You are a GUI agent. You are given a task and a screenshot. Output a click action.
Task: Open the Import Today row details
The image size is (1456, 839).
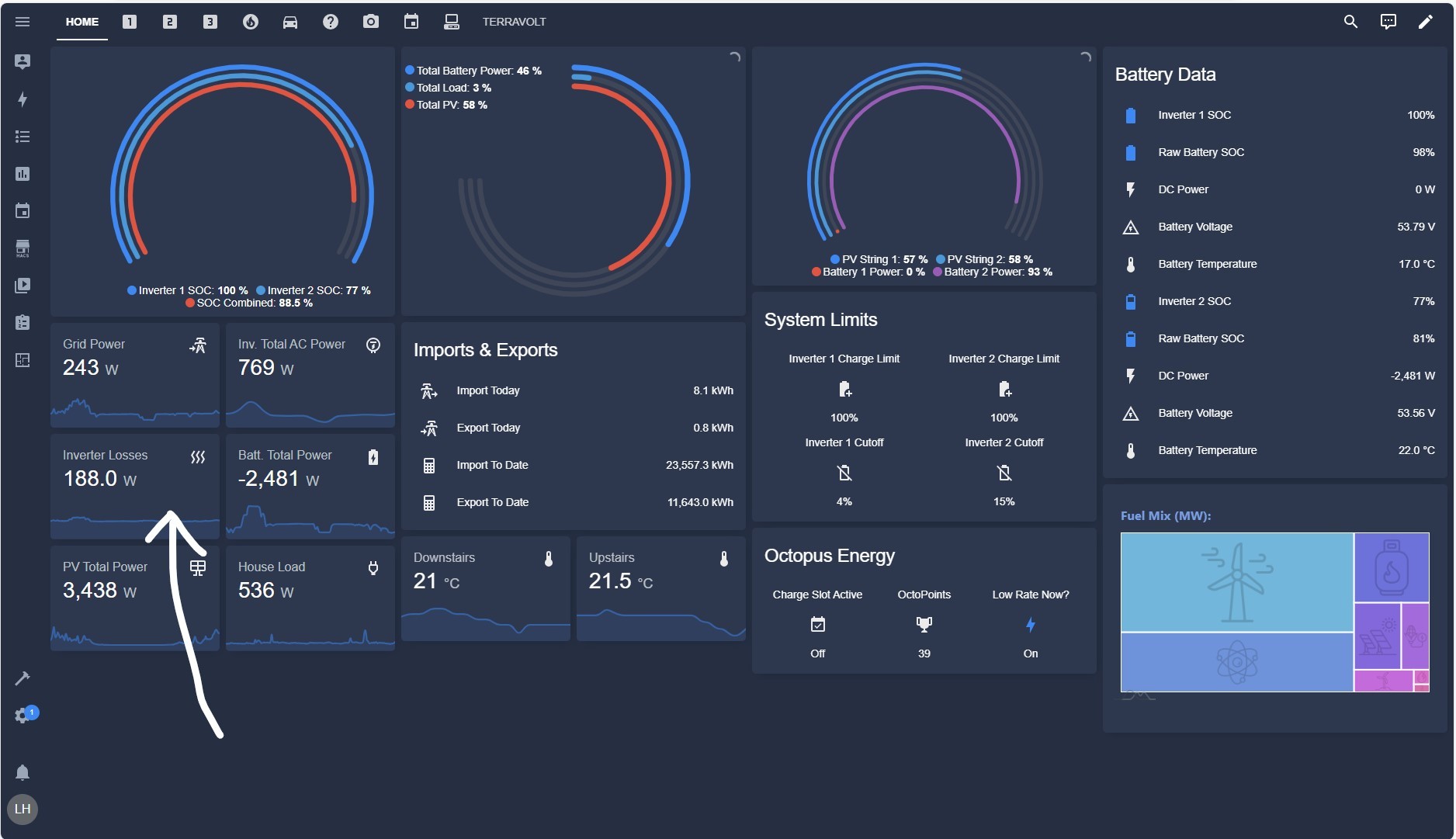coord(575,390)
